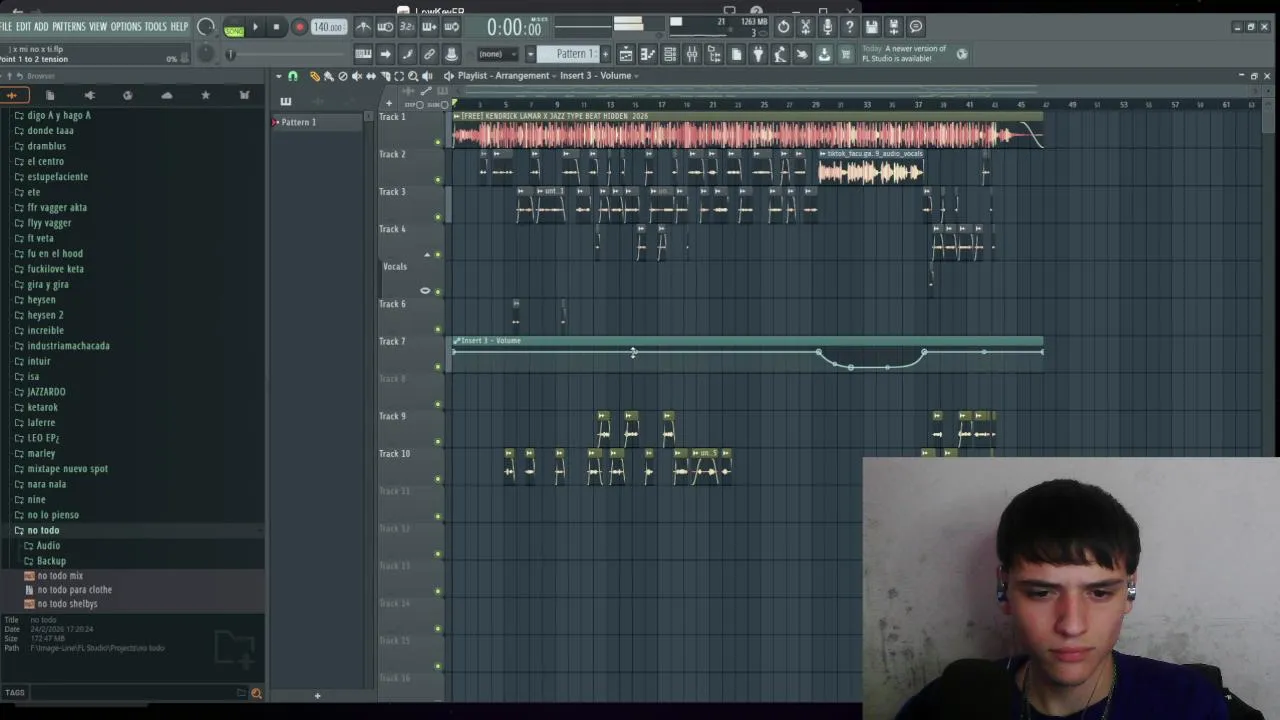Open 'no todo shelbys' project file

(67, 604)
